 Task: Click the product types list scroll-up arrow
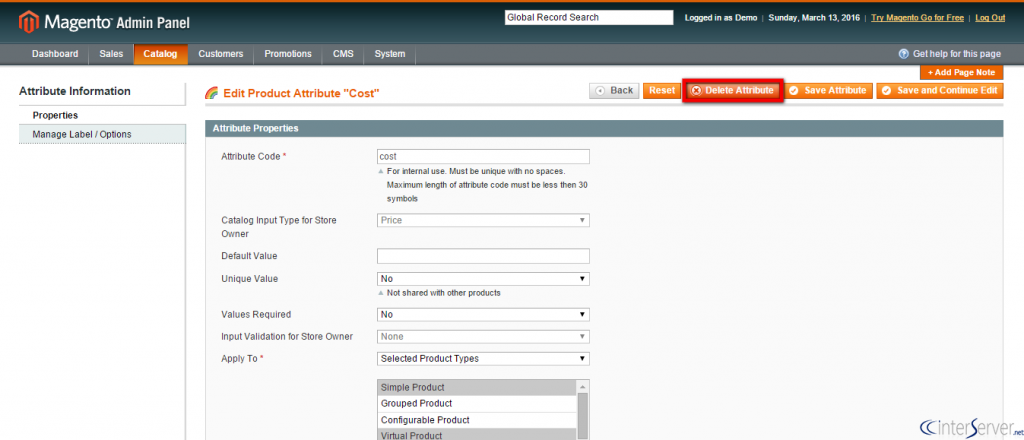pos(583,386)
